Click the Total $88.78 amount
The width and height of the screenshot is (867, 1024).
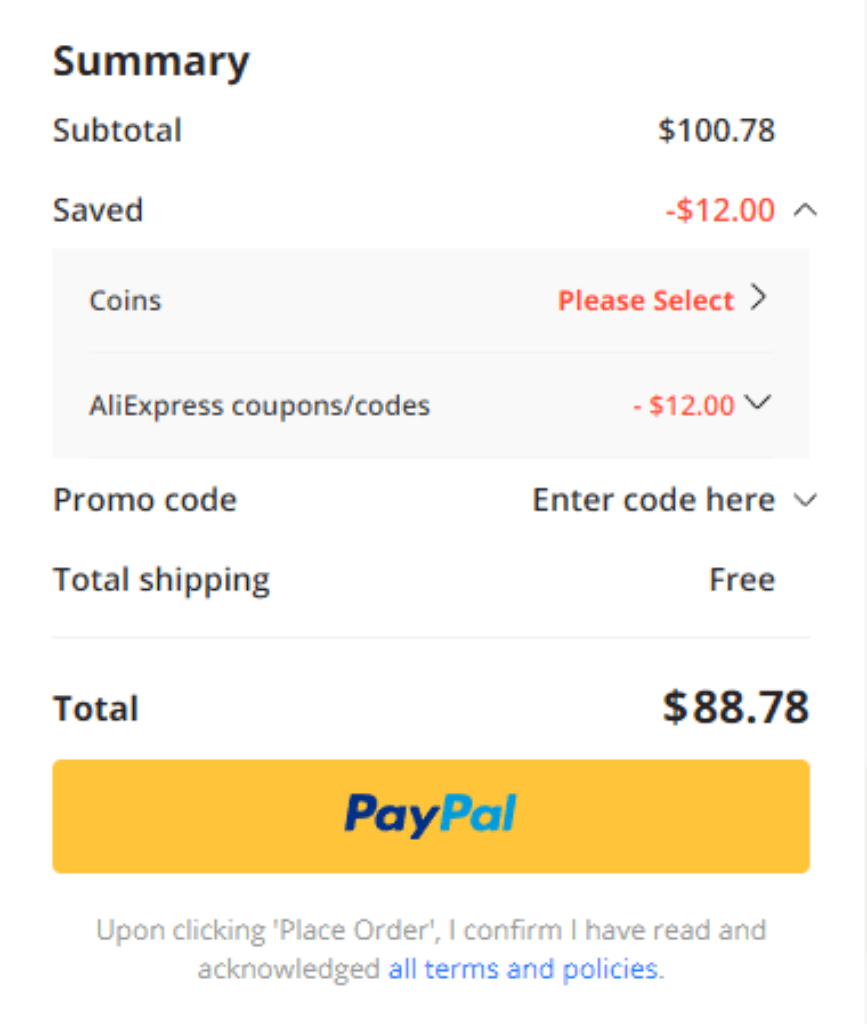[736, 707]
